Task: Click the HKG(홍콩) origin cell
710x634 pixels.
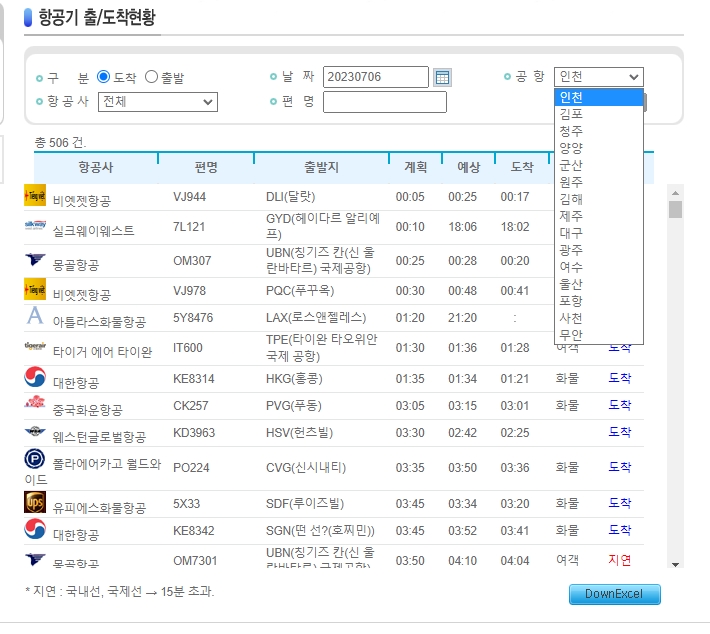Action: [294, 379]
